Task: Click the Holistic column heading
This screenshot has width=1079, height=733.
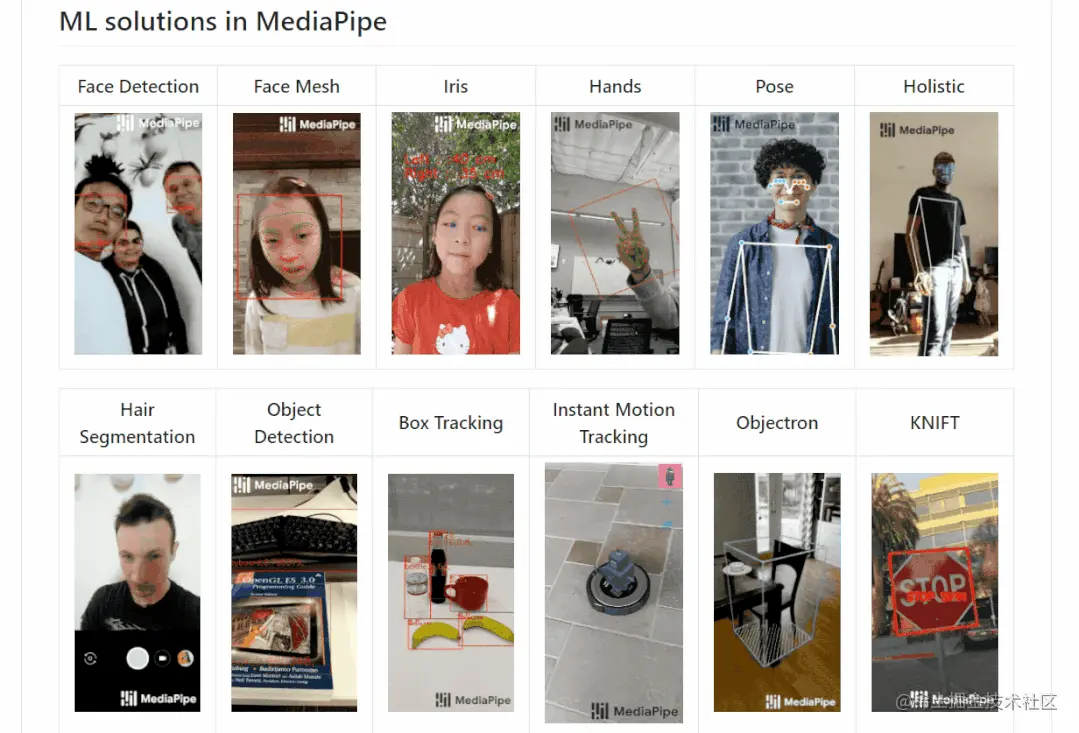Action: (x=934, y=87)
